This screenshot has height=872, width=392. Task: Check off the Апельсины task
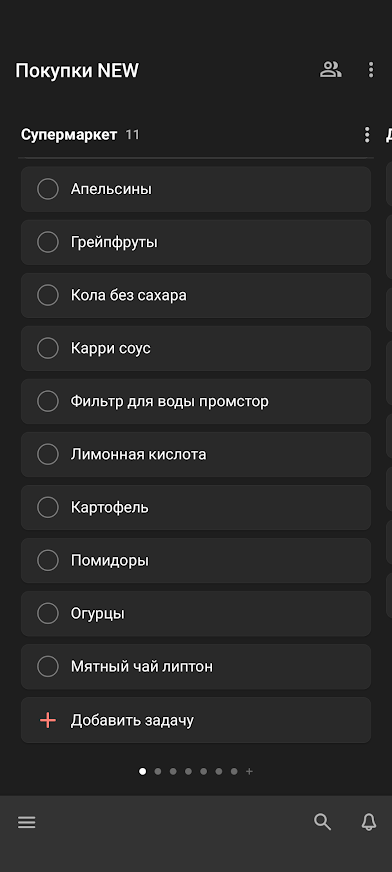pos(48,189)
